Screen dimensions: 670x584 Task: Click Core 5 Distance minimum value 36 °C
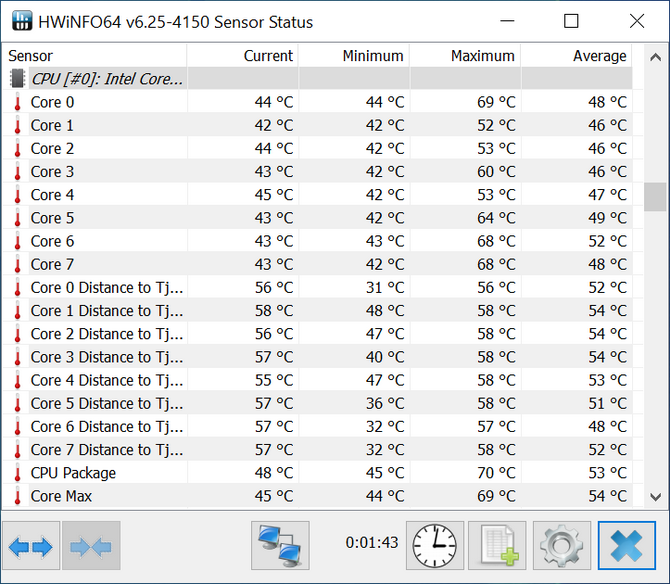click(x=385, y=403)
